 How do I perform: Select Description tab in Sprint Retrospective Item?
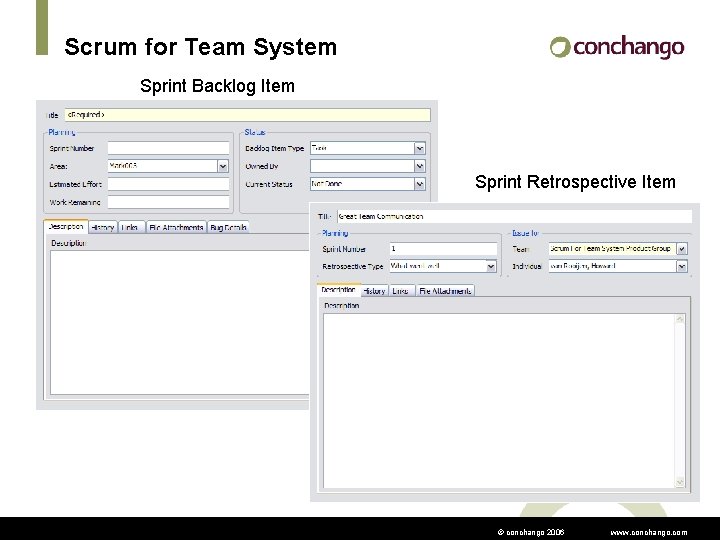click(x=338, y=290)
